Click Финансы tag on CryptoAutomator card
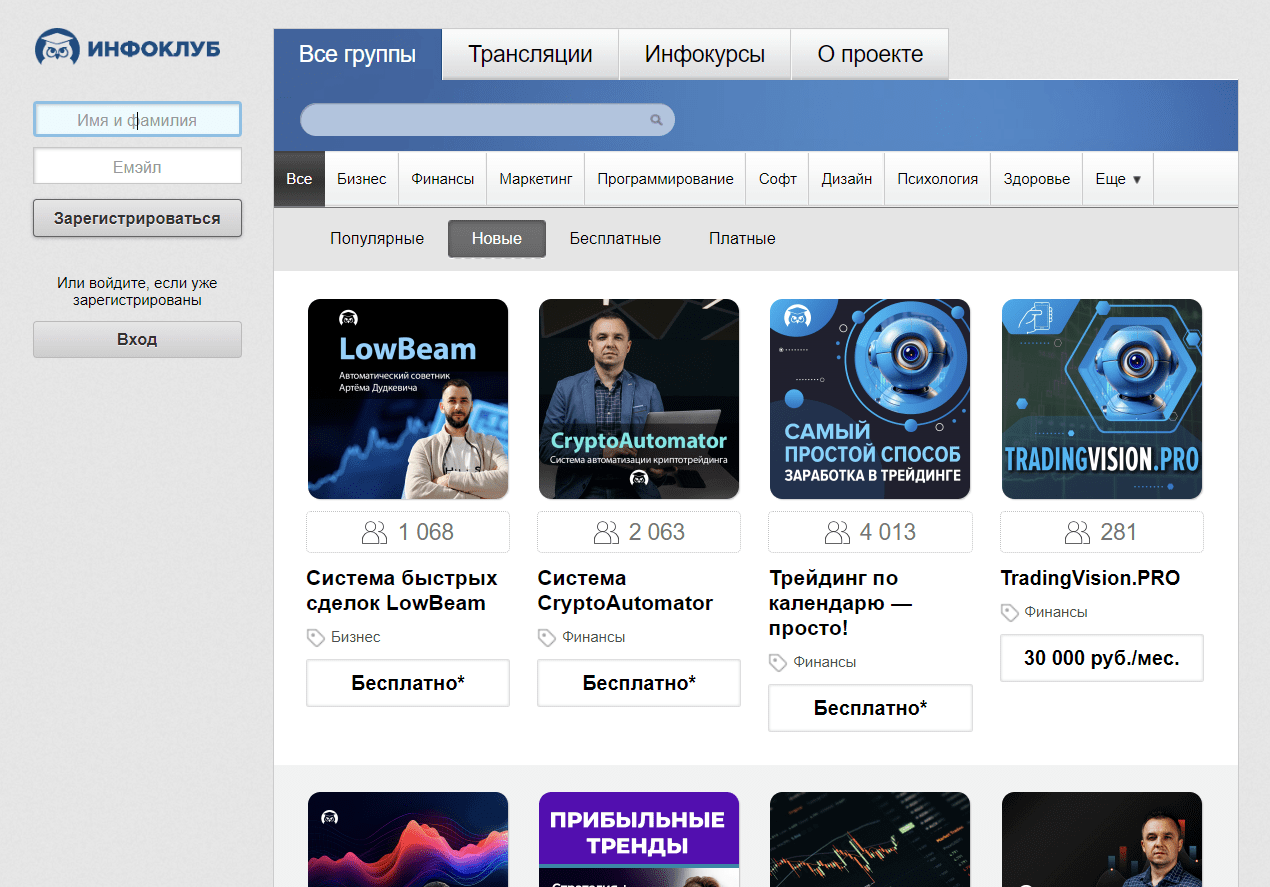 594,637
